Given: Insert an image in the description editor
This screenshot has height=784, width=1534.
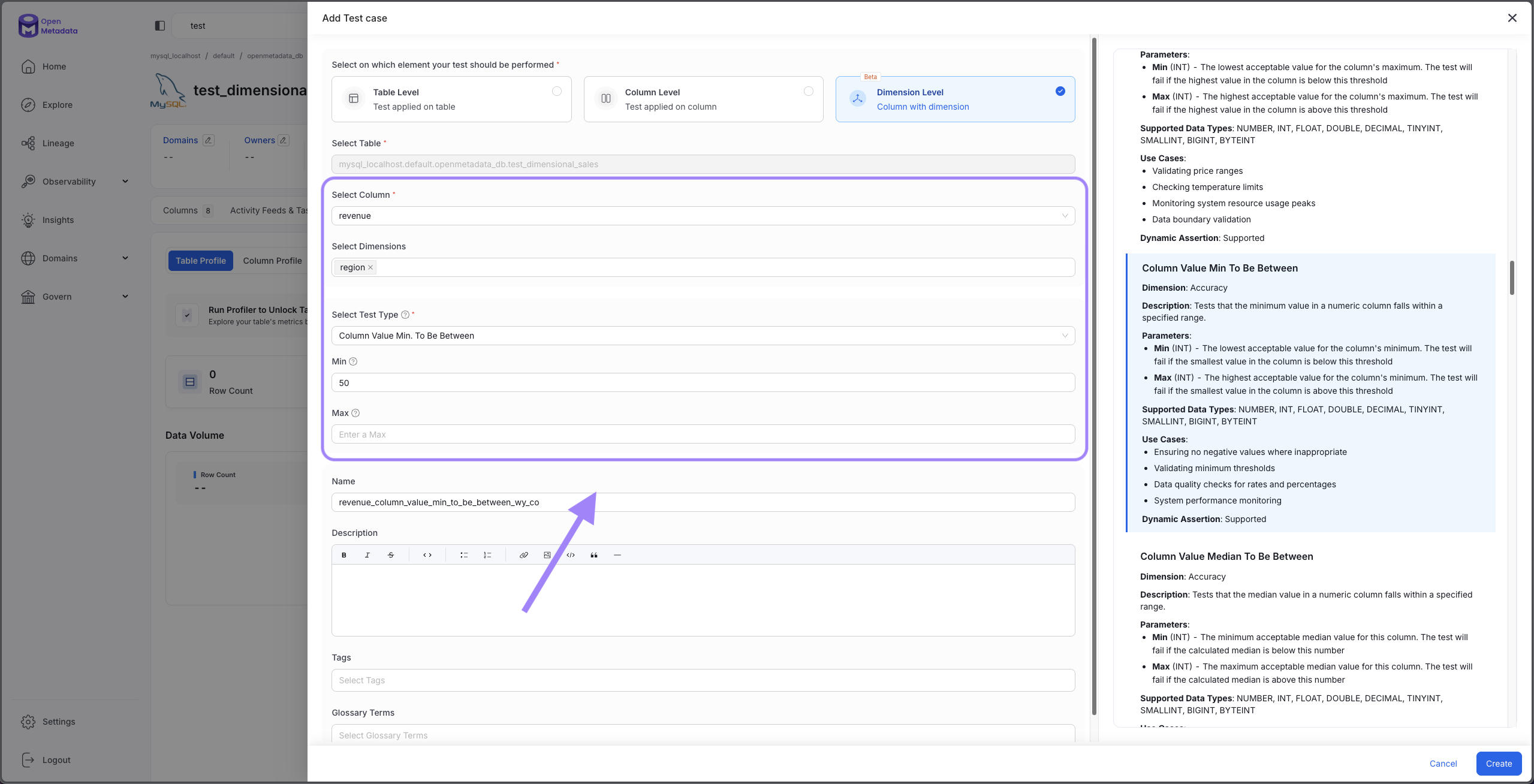Looking at the screenshot, I should pyautogui.click(x=546, y=554).
